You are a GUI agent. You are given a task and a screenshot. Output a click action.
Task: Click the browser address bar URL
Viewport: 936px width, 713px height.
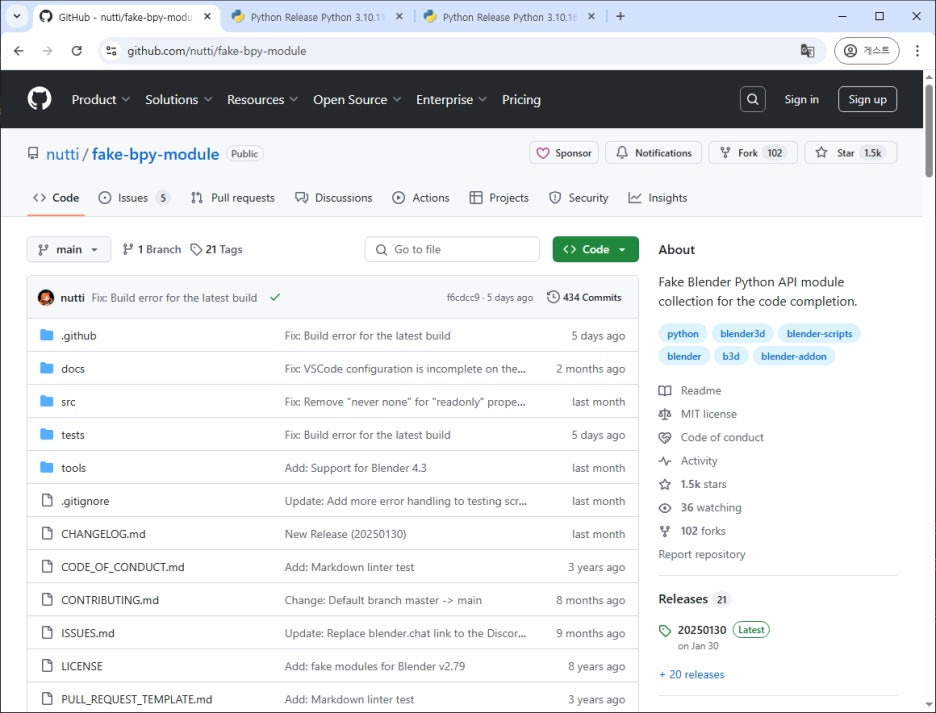pyautogui.click(x=216, y=51)
